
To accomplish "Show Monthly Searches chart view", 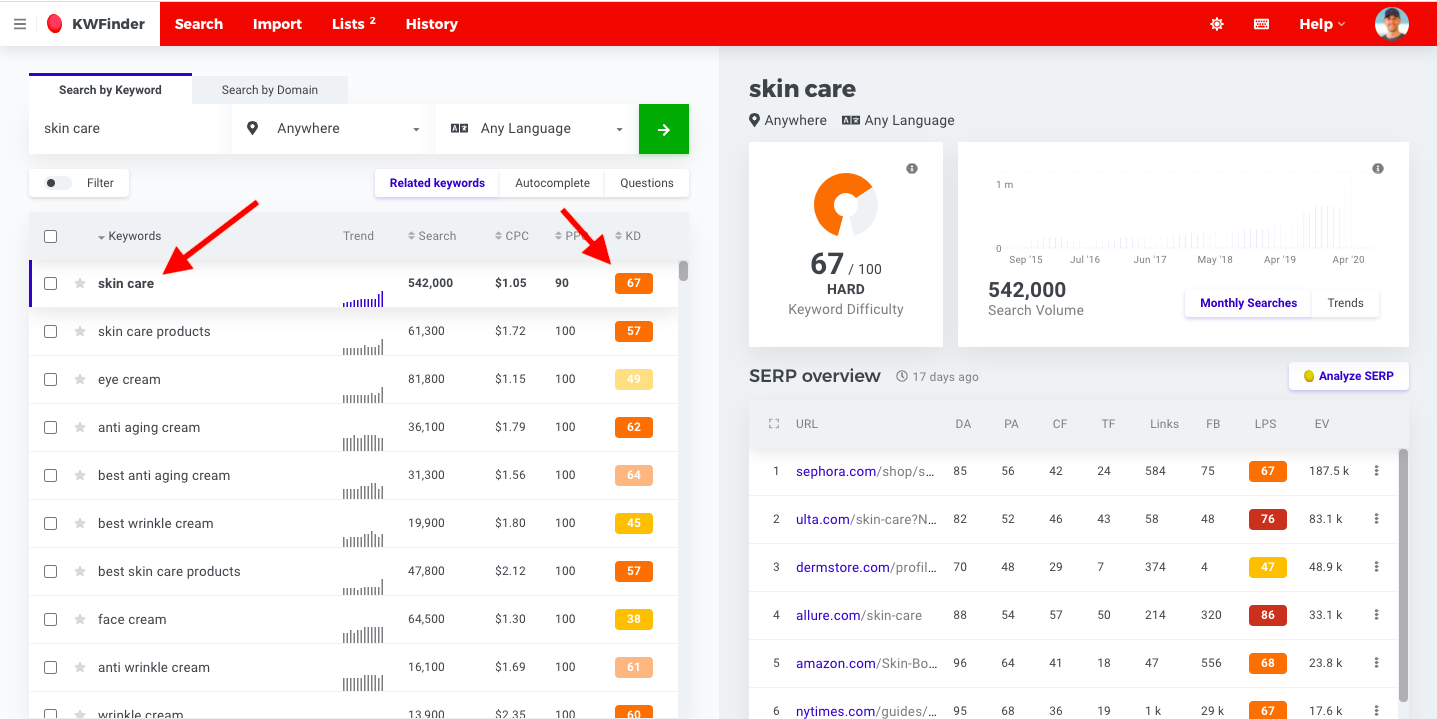I will pos(1248,303).
